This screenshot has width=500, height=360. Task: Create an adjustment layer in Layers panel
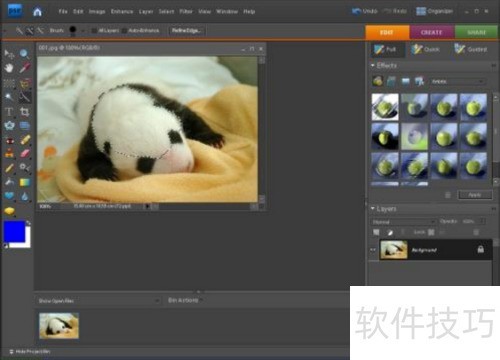[x=390, y=232]
